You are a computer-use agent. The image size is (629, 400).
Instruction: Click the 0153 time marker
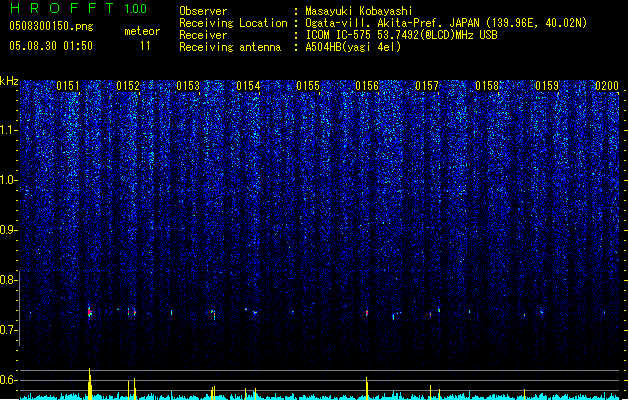188,86
